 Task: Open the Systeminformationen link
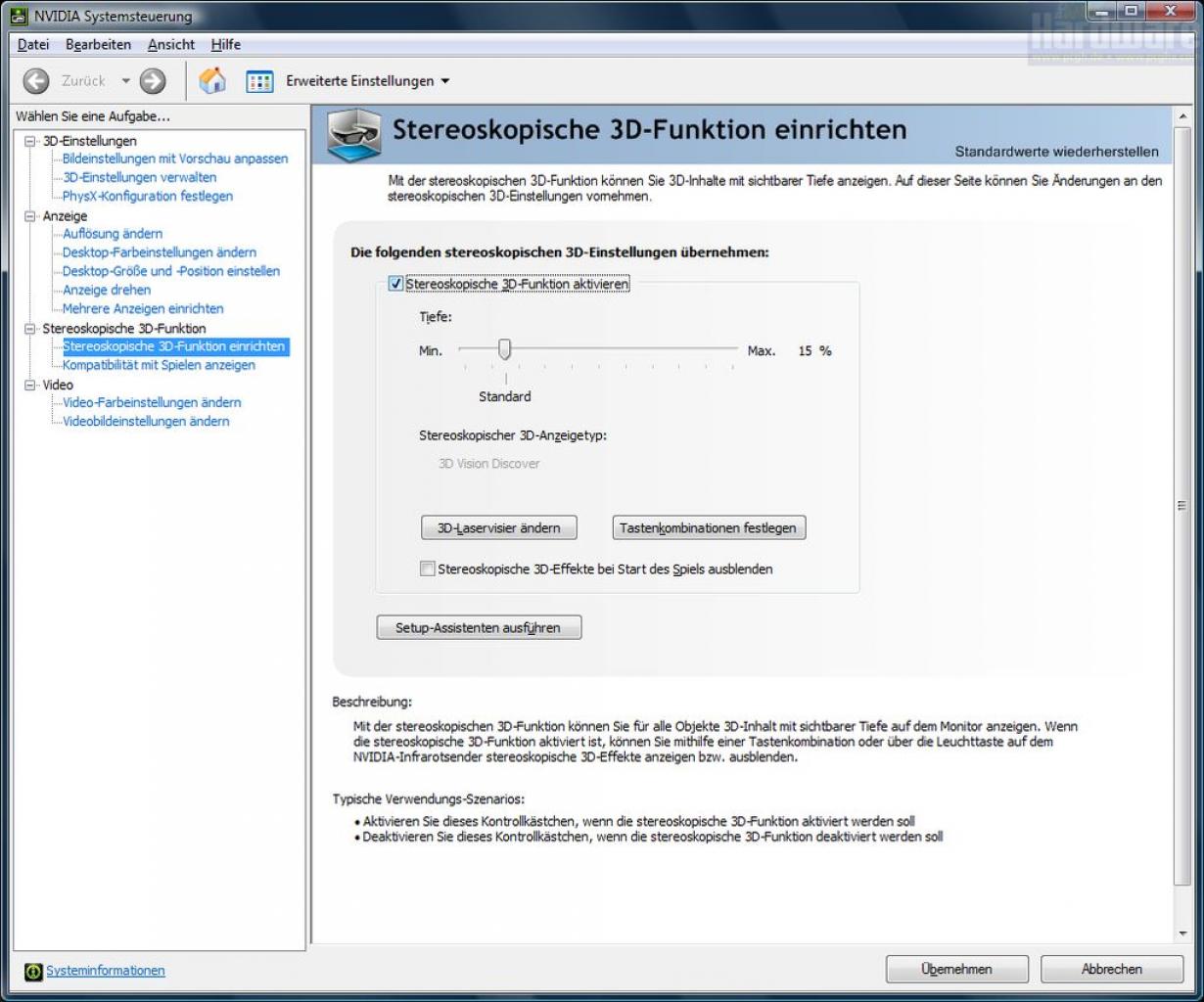click(106, 971)
